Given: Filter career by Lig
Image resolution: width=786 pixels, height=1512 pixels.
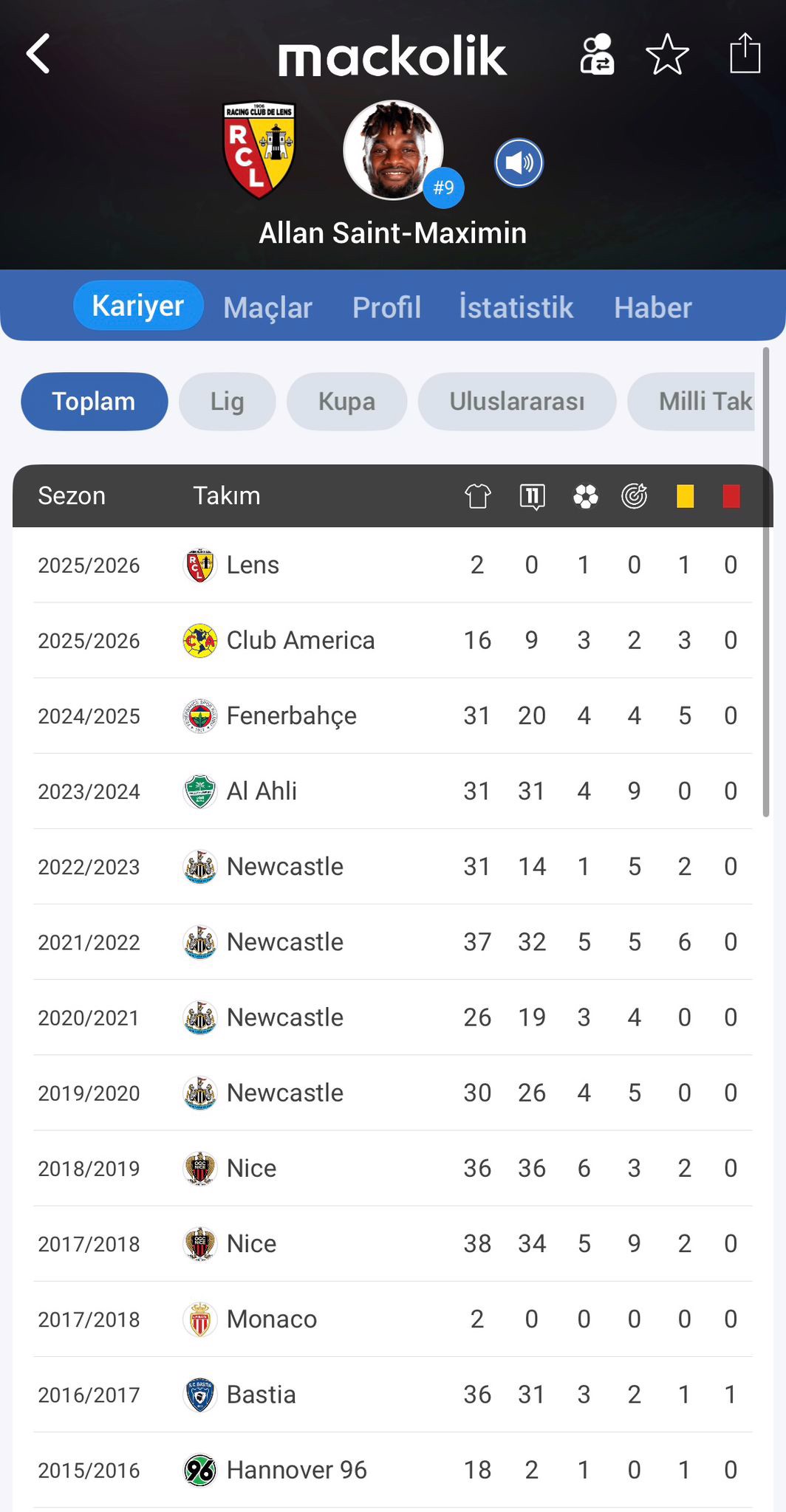Looking at the screenshot, I should [x=227, y=402].
